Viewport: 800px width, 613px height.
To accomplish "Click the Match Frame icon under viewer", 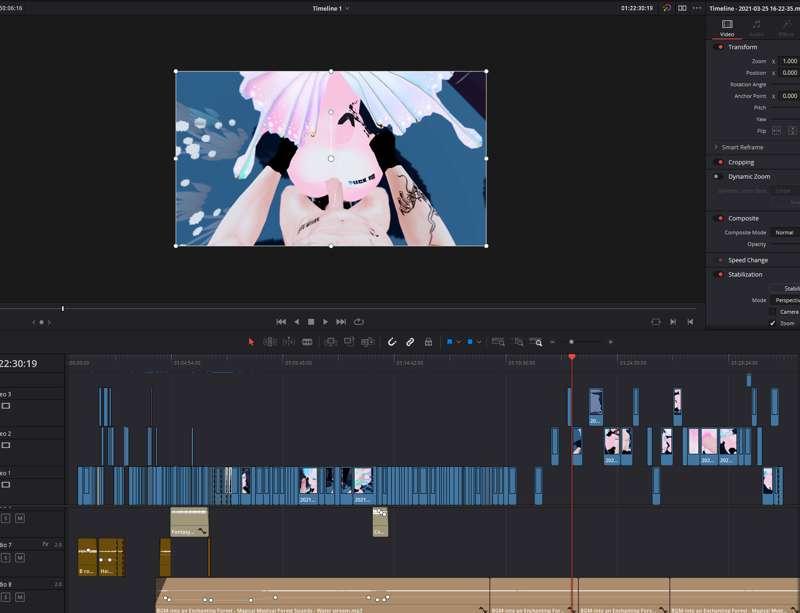I will pyautogui.click(x=656, y=322).
